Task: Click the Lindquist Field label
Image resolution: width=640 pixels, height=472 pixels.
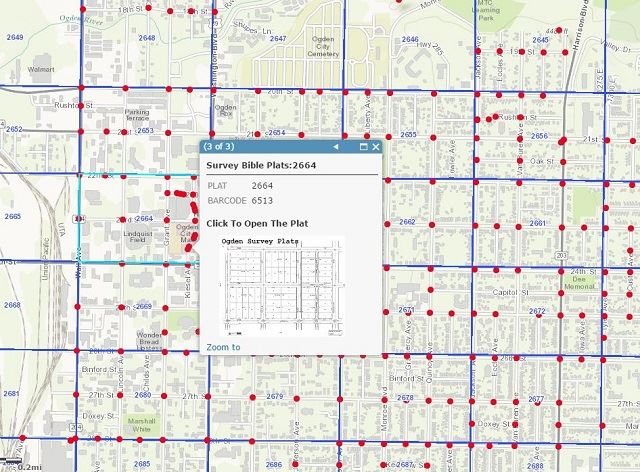Action: [x=139, y=236]
